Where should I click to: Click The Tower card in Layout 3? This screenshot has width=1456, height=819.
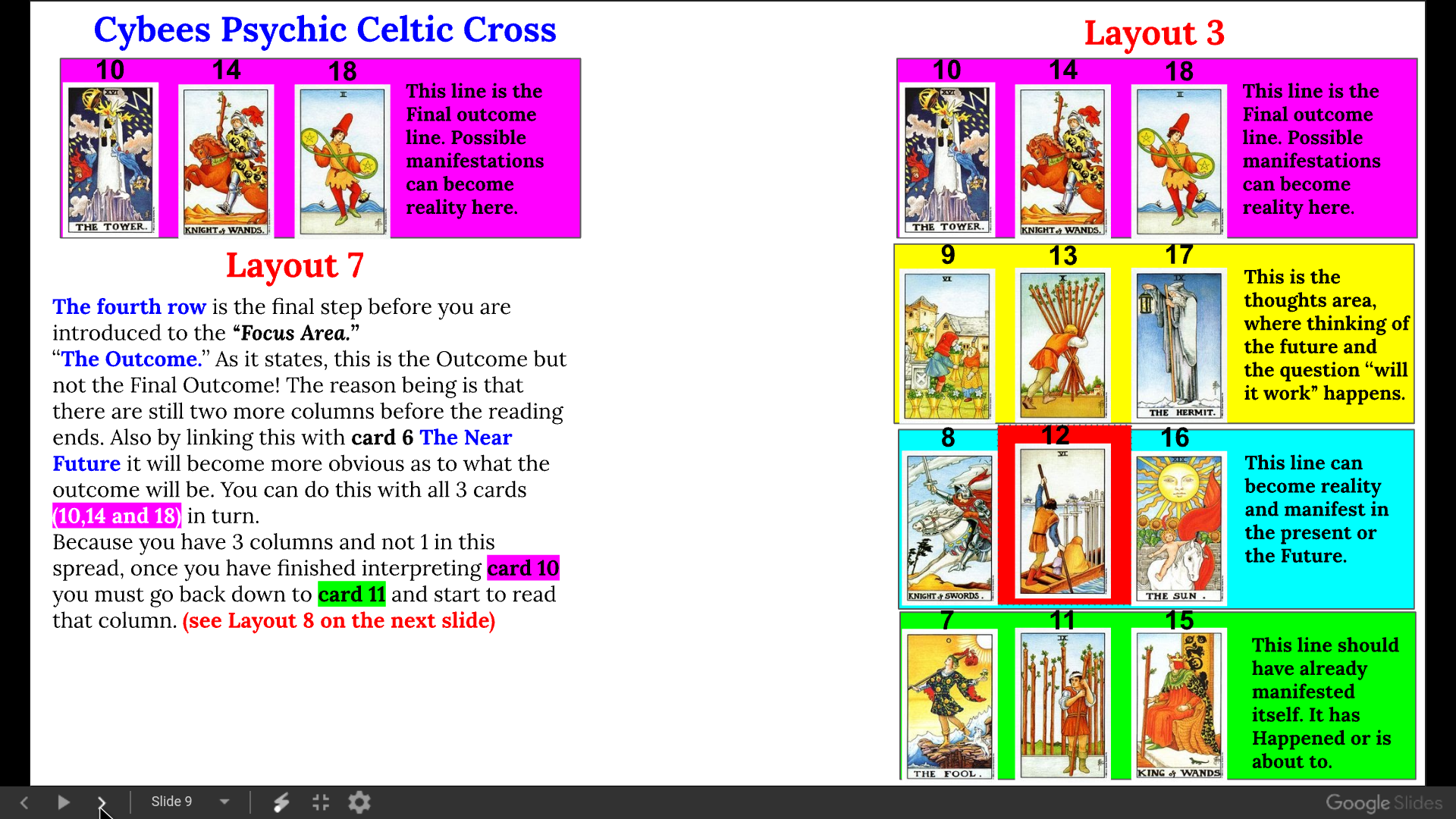947,160
